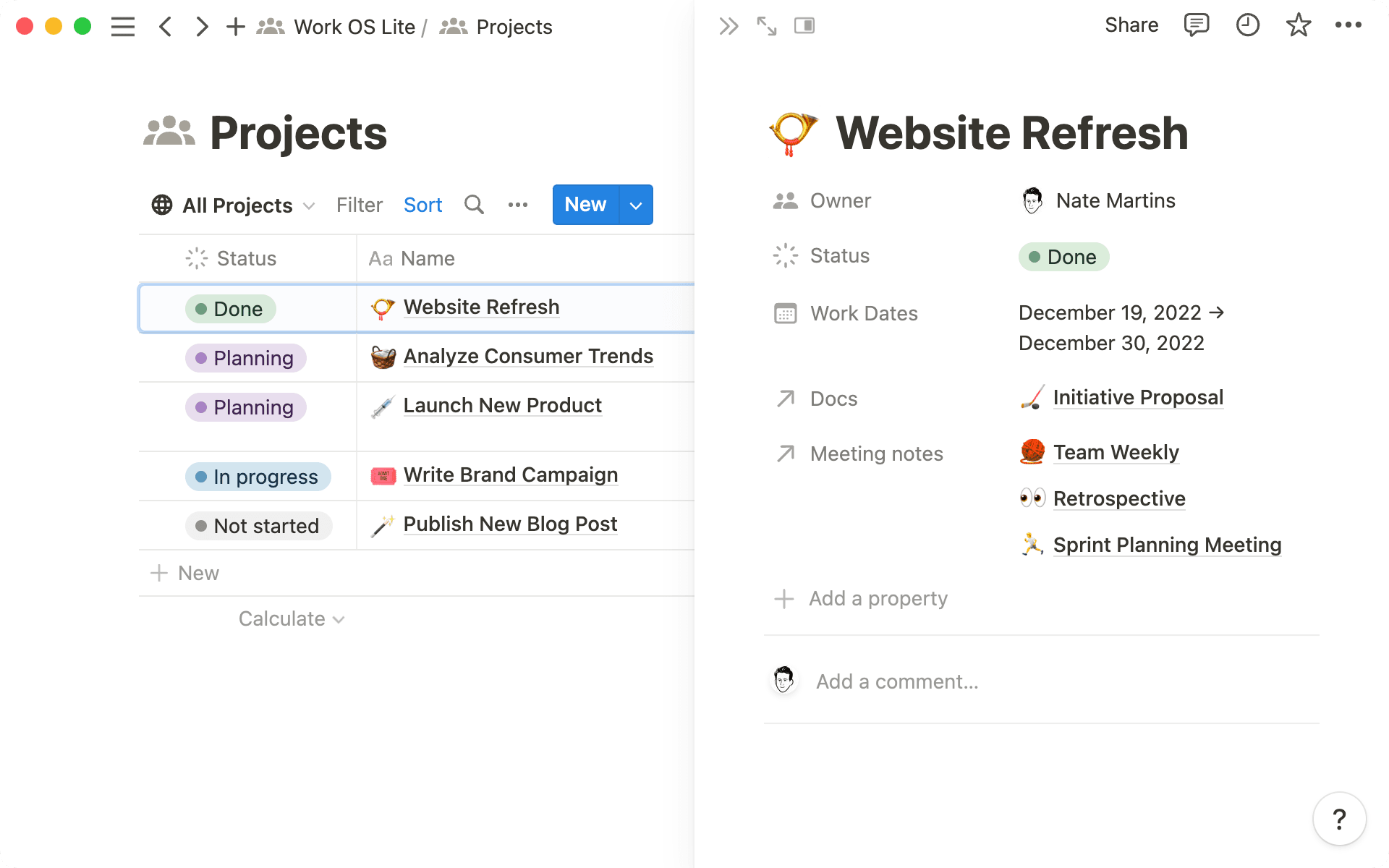This screenshot has width=1389, height=868.
Task: View page history using the clock icon
Action: tap(1247, 25)
